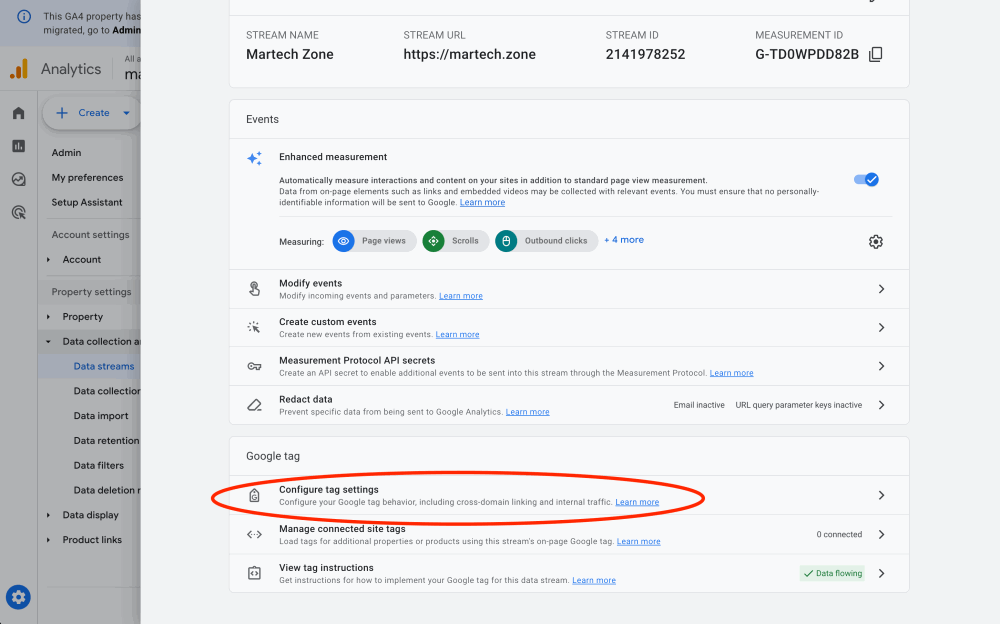Click the Scrolls measurement chip icon
Viewport: 1000px width, 624px height.
click(x=433, y=241)
